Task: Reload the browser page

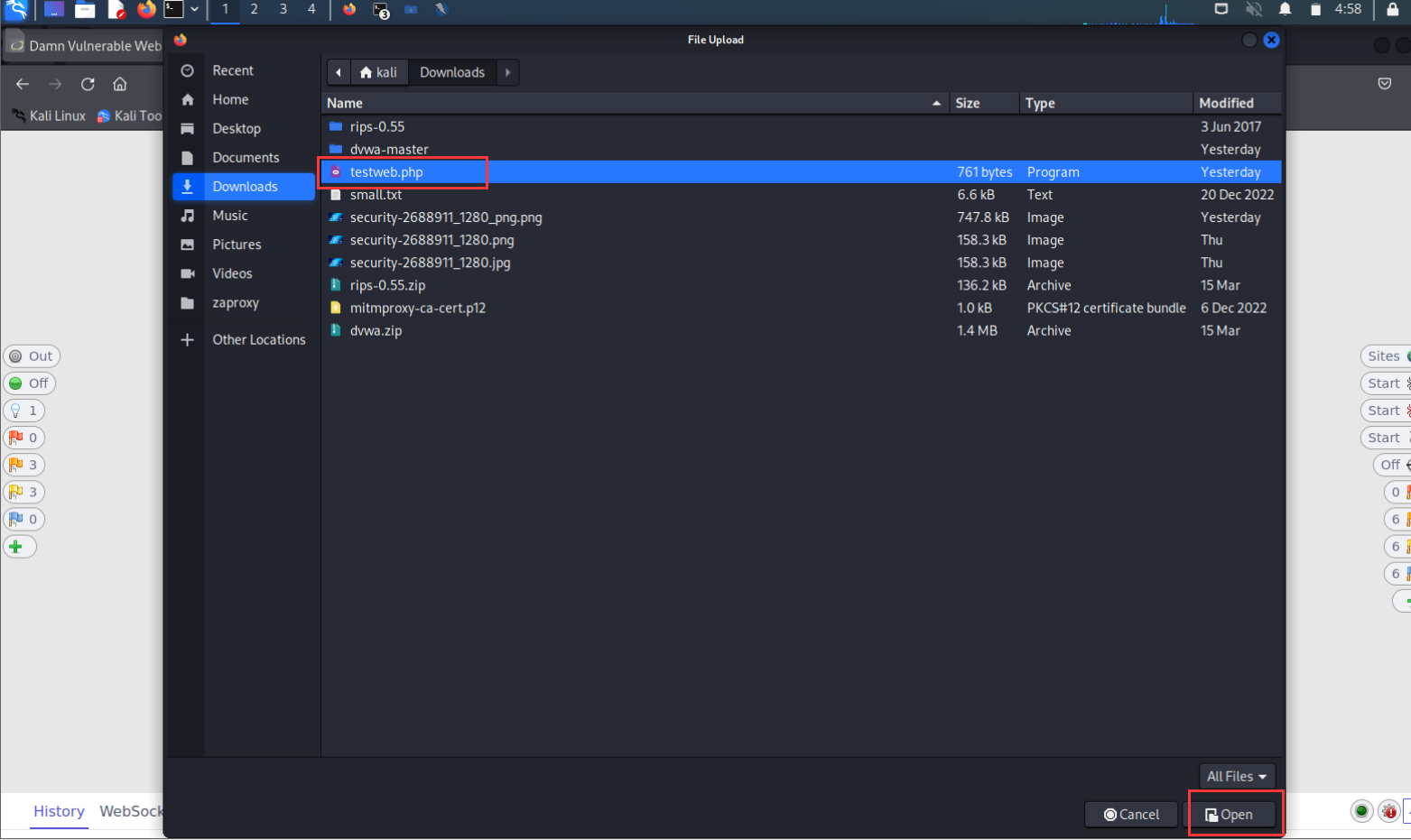Action: point(88,84)
